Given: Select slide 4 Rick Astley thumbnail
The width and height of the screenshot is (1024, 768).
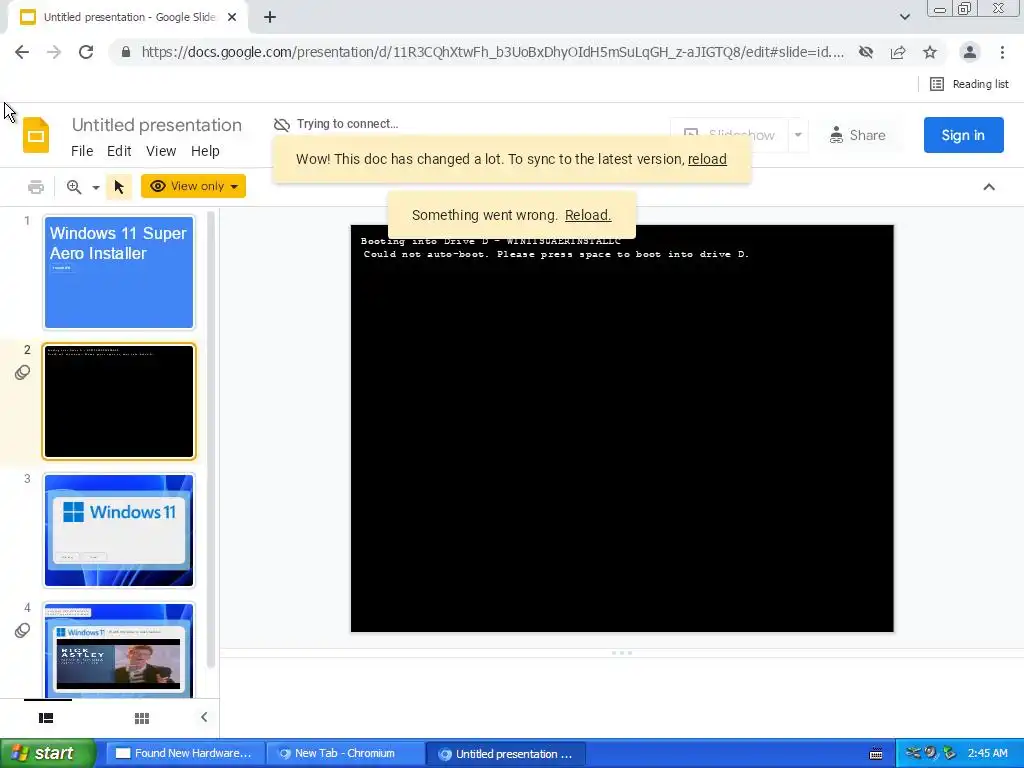Looking at the screenshot, I should point(119,650).
